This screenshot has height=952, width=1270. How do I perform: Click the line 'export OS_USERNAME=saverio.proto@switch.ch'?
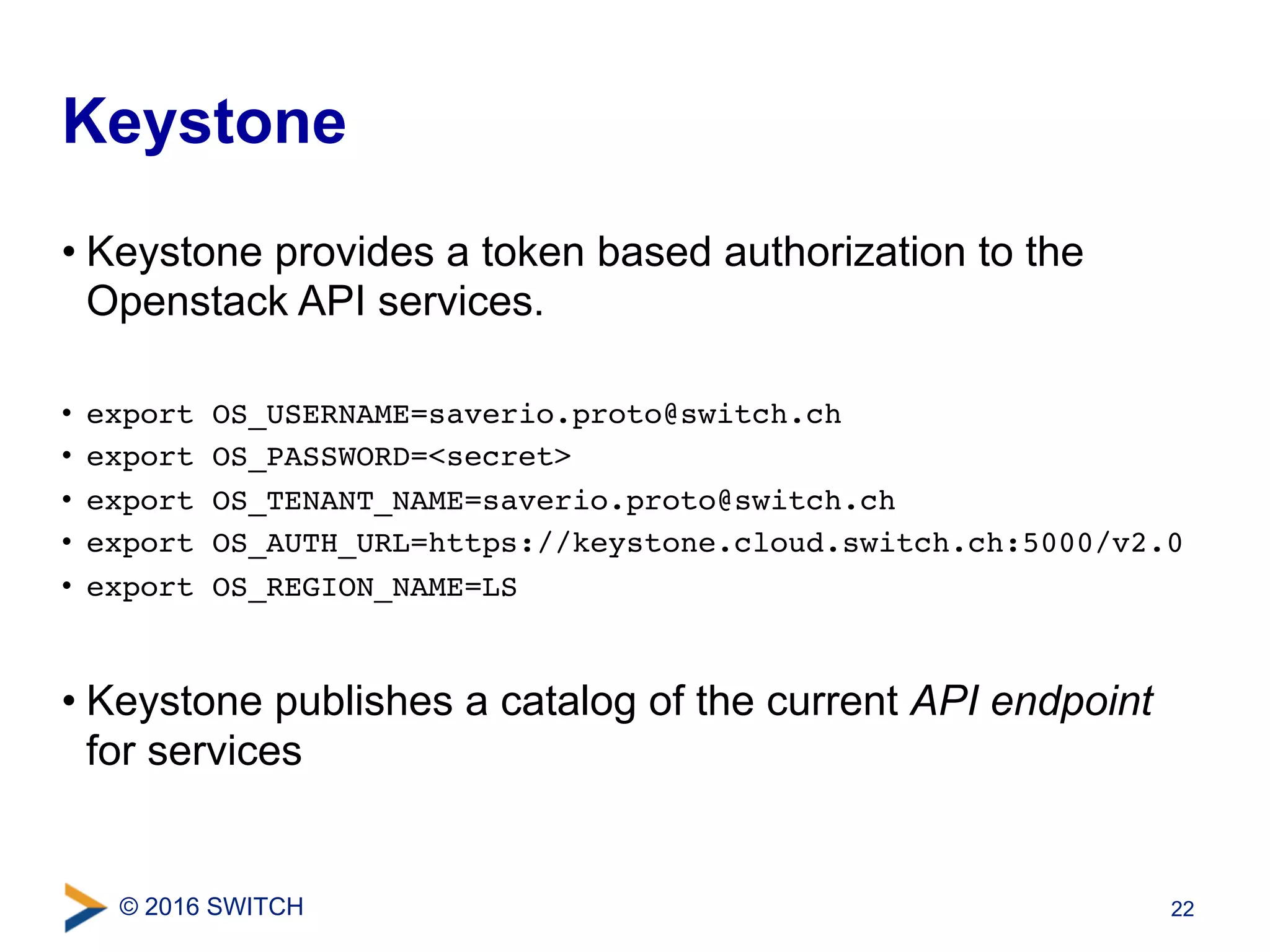coord(464,414)
